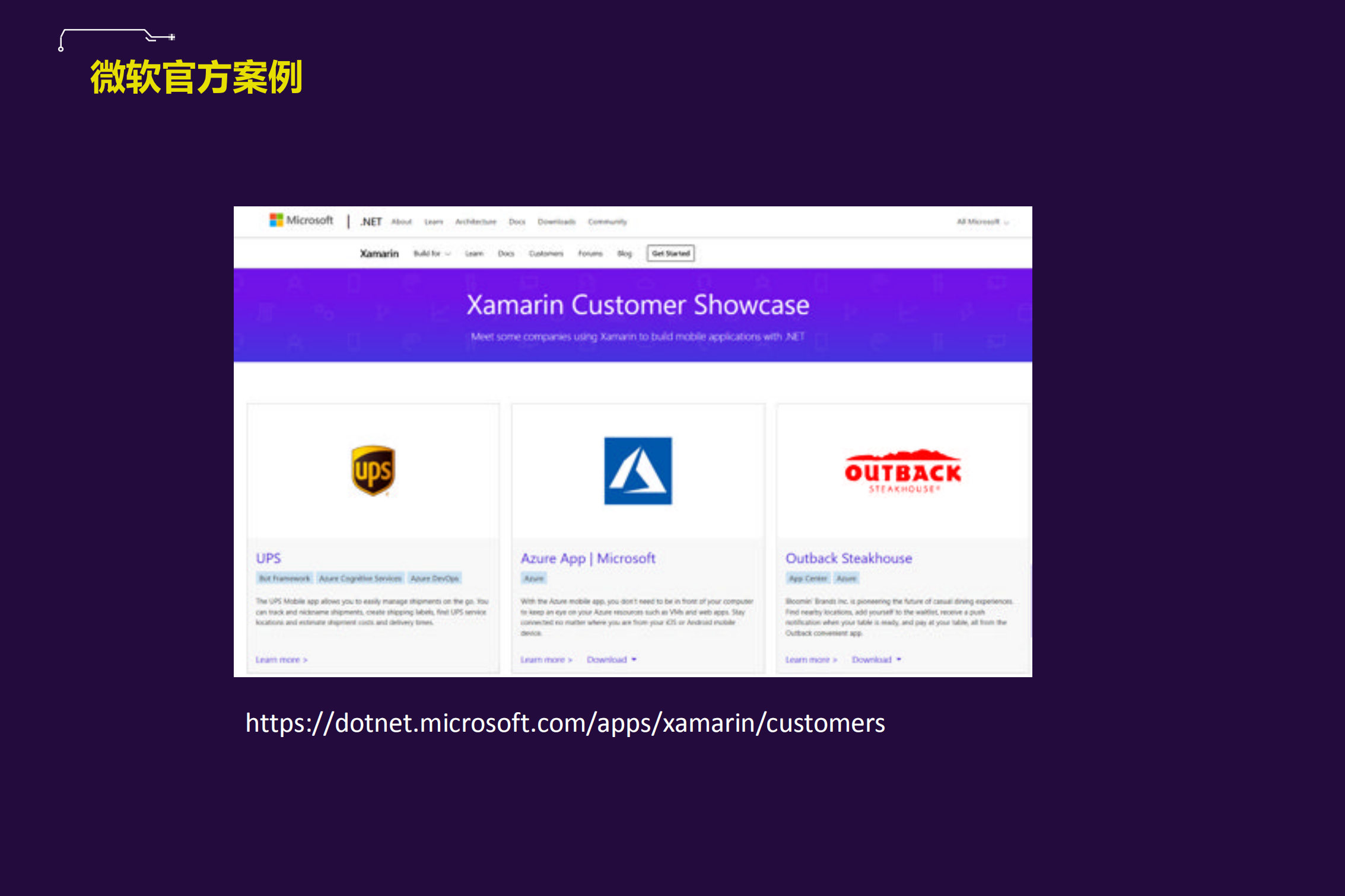1345x896 pixels.
Task: Click the Azure App | Microsoft card title
Action: 588,558
